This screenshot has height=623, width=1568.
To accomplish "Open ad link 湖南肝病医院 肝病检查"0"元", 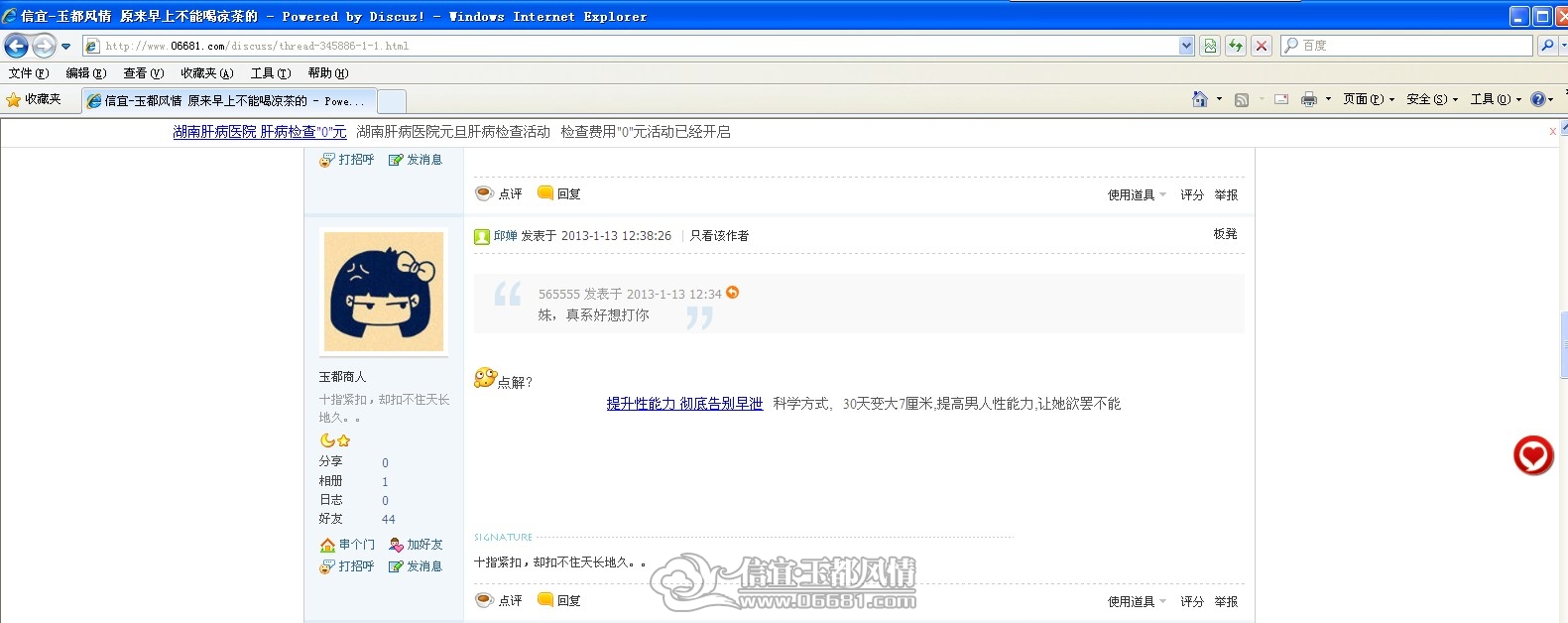I will click(260, 132).
